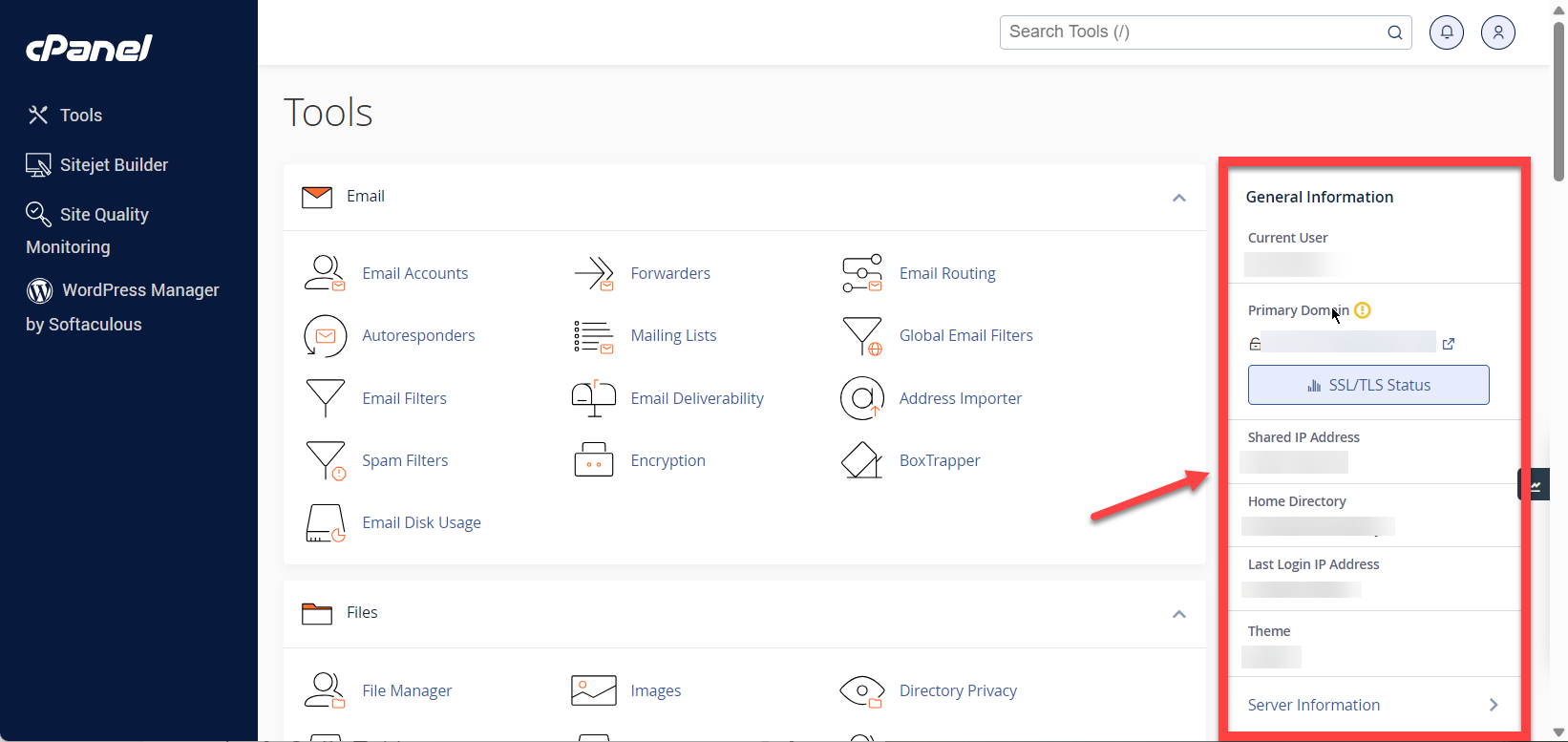The width and height of the screenshot is (1568, 742).
Task: Expand Server Information
Action: [x=1493, y=705]
